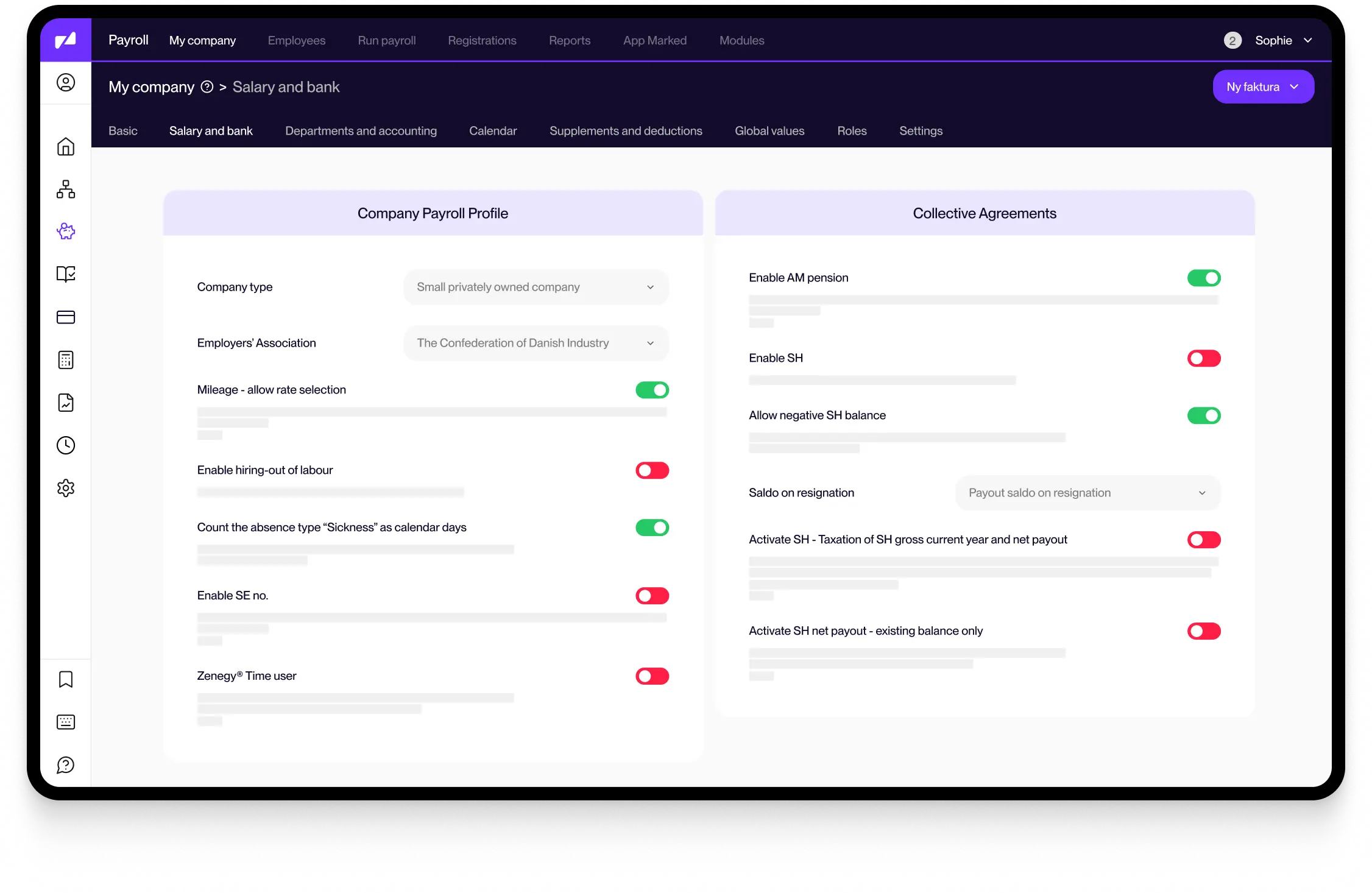The image size is (1372, 893).
Task: Expand the Employers' Association dropdown
Action: (536, 343)
